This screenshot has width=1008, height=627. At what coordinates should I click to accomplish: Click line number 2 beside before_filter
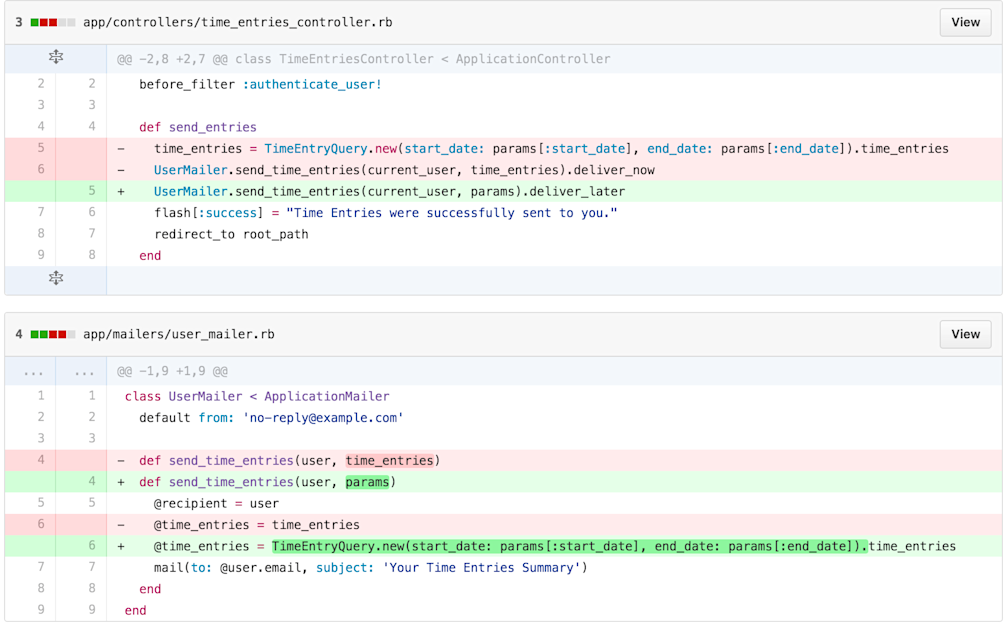point(40,83)
